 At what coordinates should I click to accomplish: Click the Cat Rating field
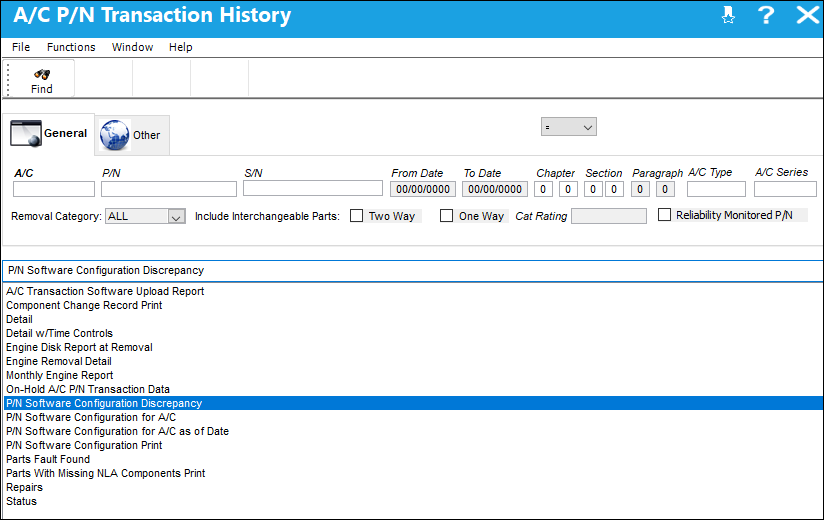pos(609,216)
